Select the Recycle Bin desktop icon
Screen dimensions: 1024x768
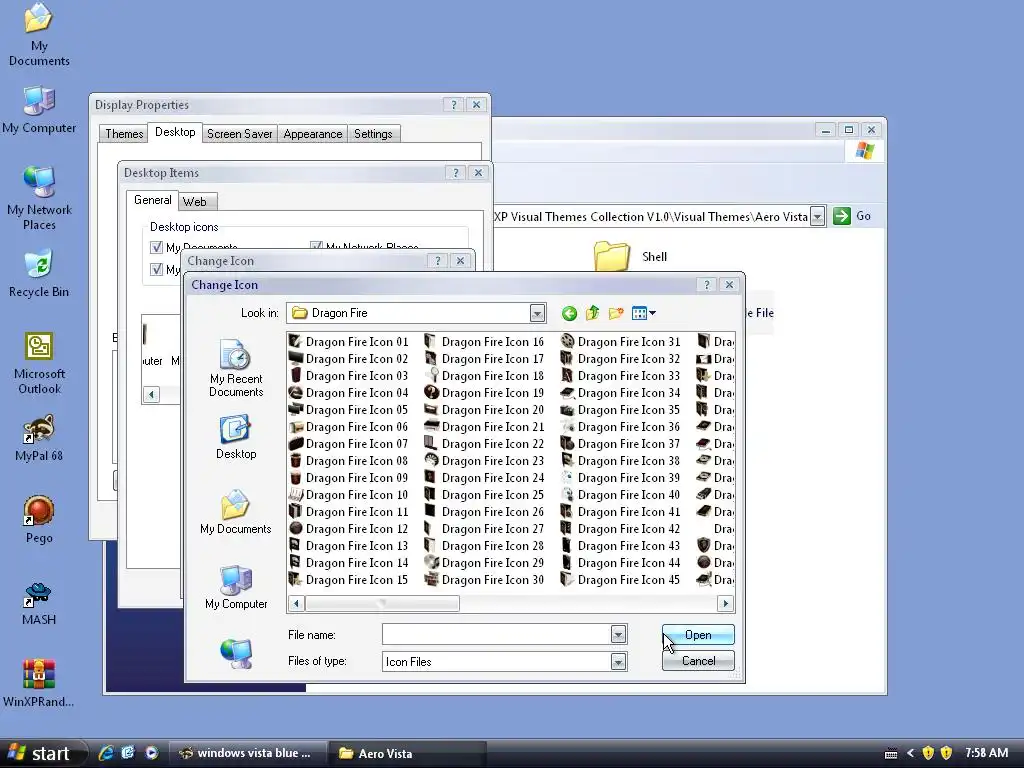(39, 273)
